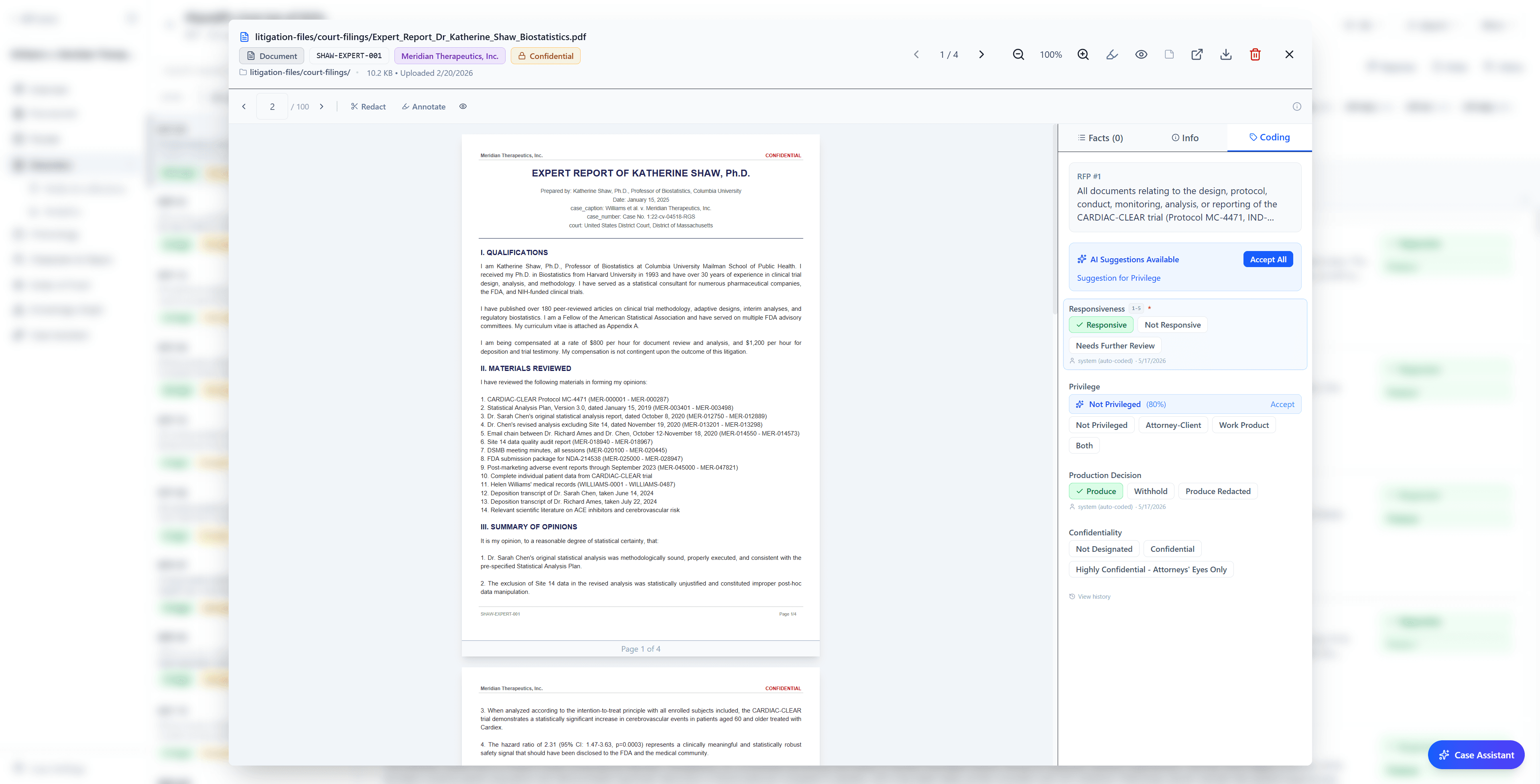Go to previous page chevron in toolbar
The image size is (1540, 784).
click(244, 106)
